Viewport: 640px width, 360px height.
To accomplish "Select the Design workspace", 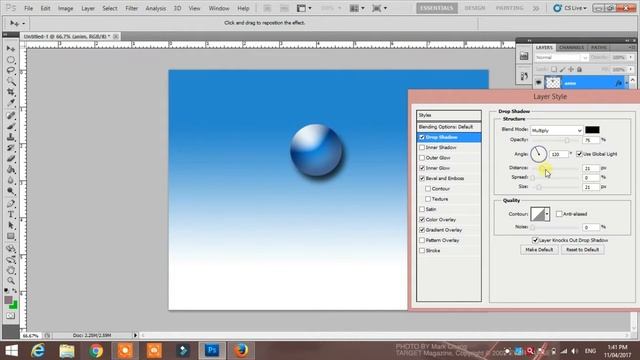I will 475,8.
